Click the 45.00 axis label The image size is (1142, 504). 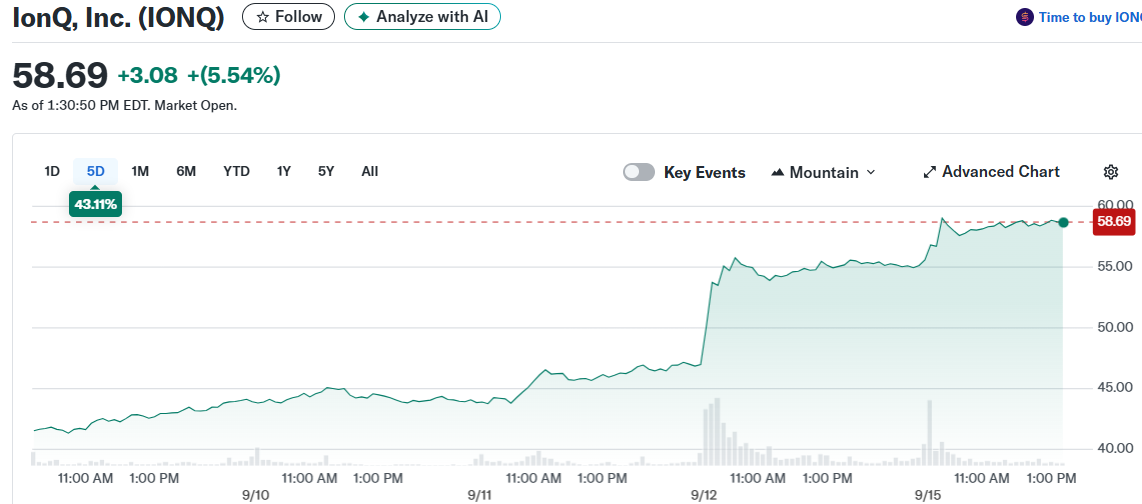click(1114, 387)
